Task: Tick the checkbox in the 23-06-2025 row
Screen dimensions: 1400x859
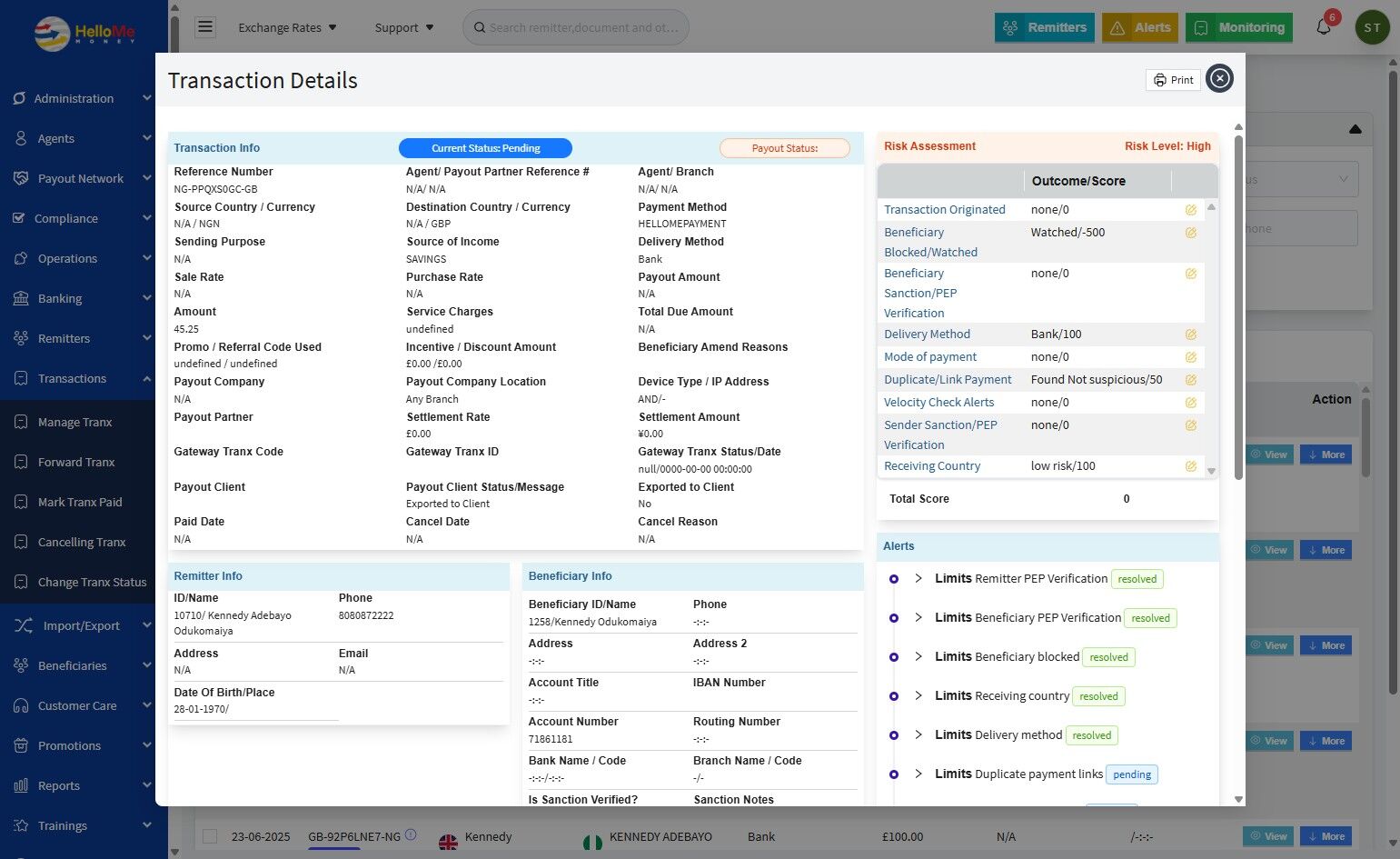Action: pyautogui.click(x=210, y=836)
